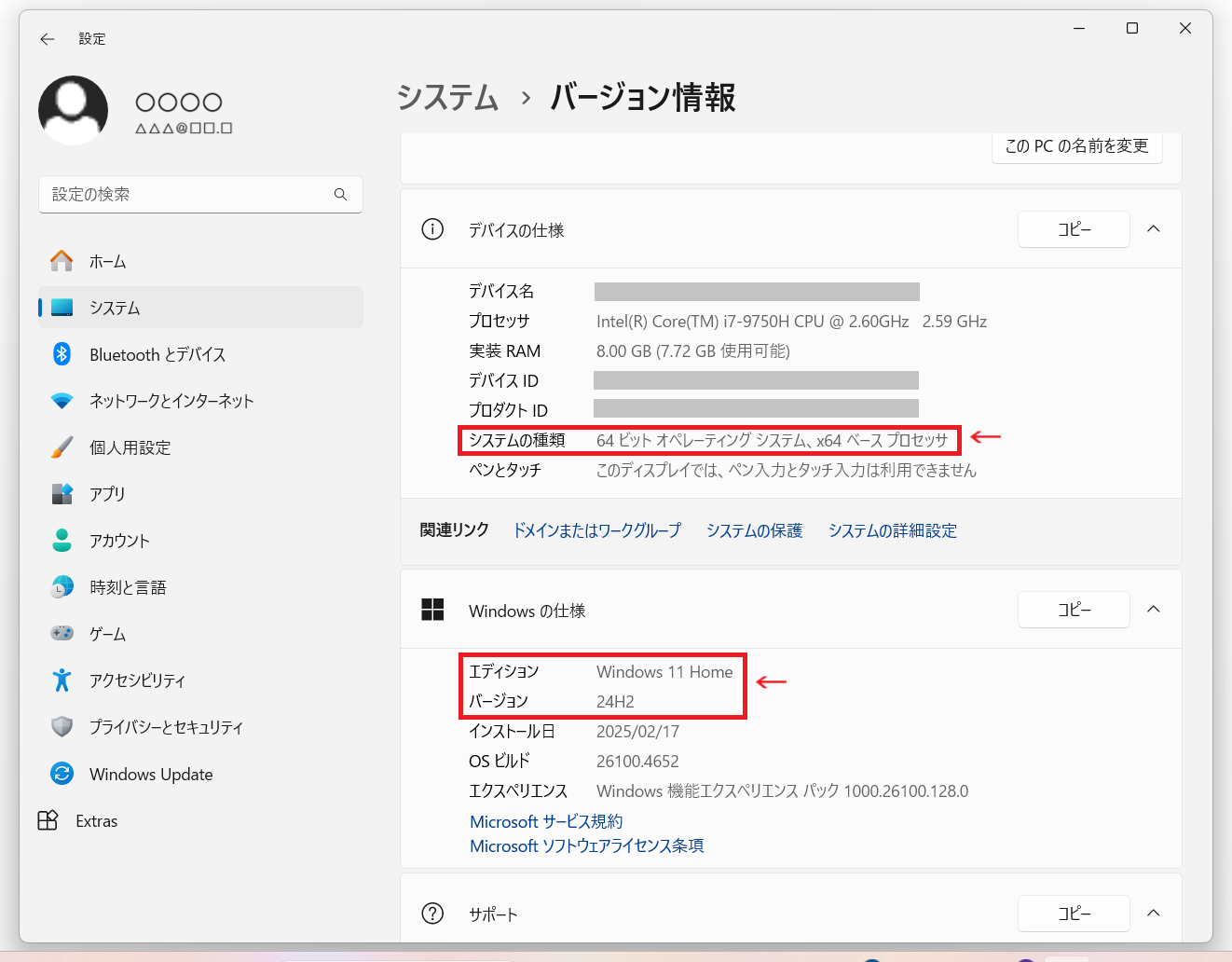Open Microsoft ソフトウェアライセンス条項 link
The width and height of the screenshot is (1232, 962).
[587, 845]
